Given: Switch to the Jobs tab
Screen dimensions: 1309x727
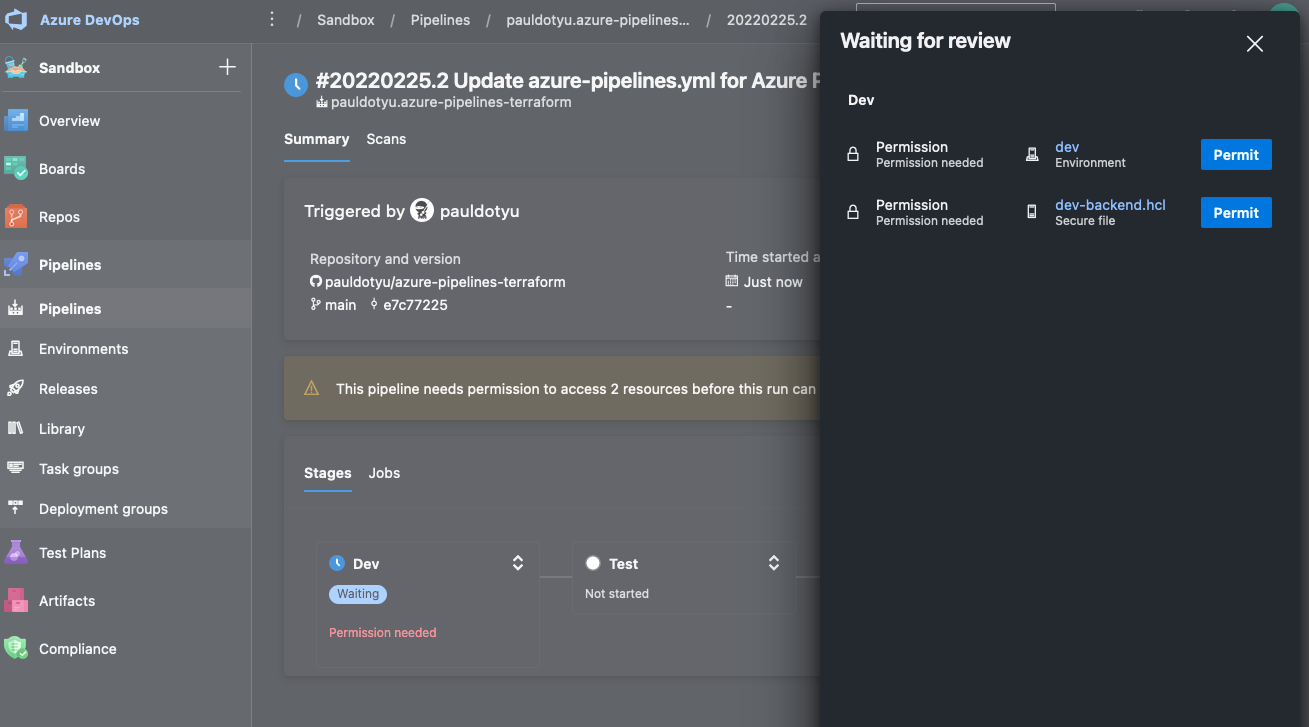Looking at the screenshot, I should click(384, 473).
